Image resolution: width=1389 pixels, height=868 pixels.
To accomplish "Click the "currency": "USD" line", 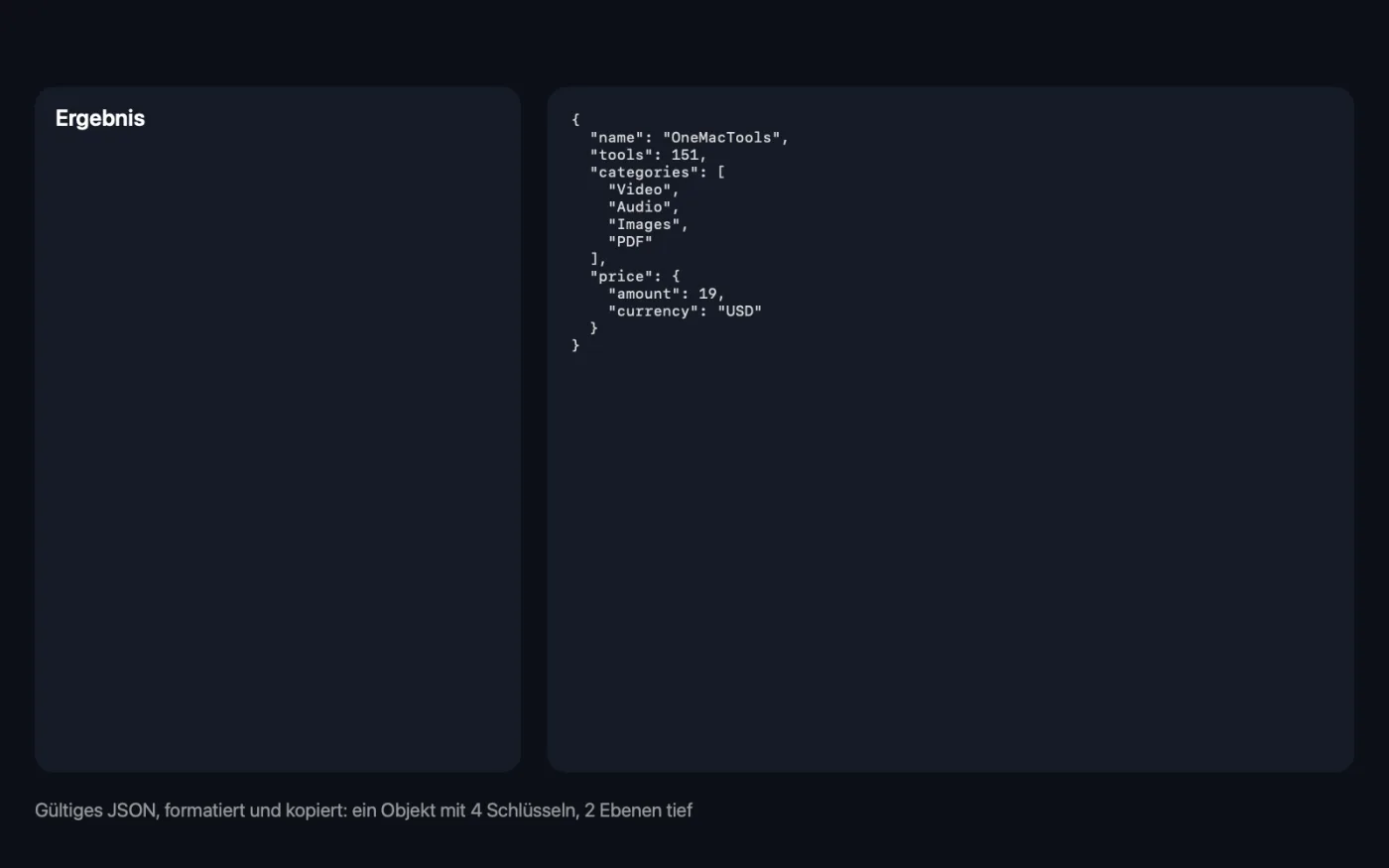I will tap(685, 311).
